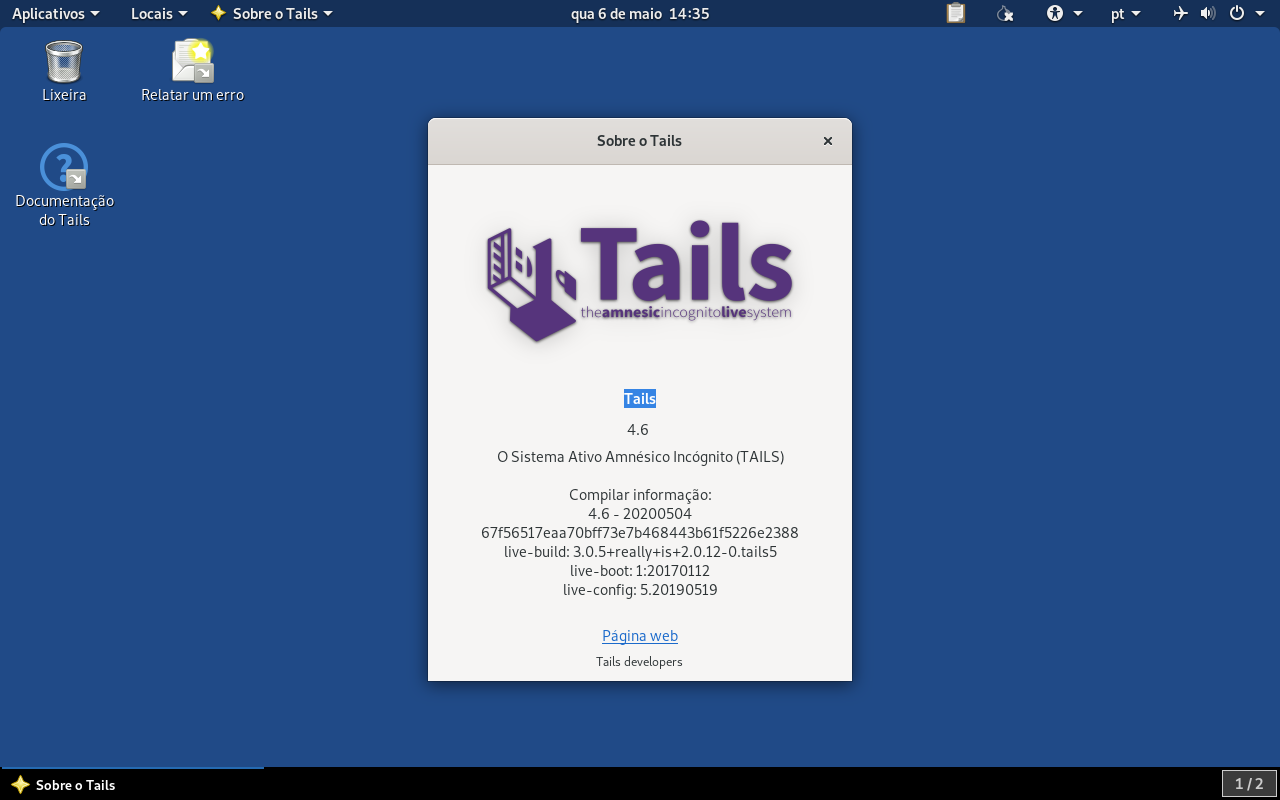Open the Locais menu

(x=159, y=13)
